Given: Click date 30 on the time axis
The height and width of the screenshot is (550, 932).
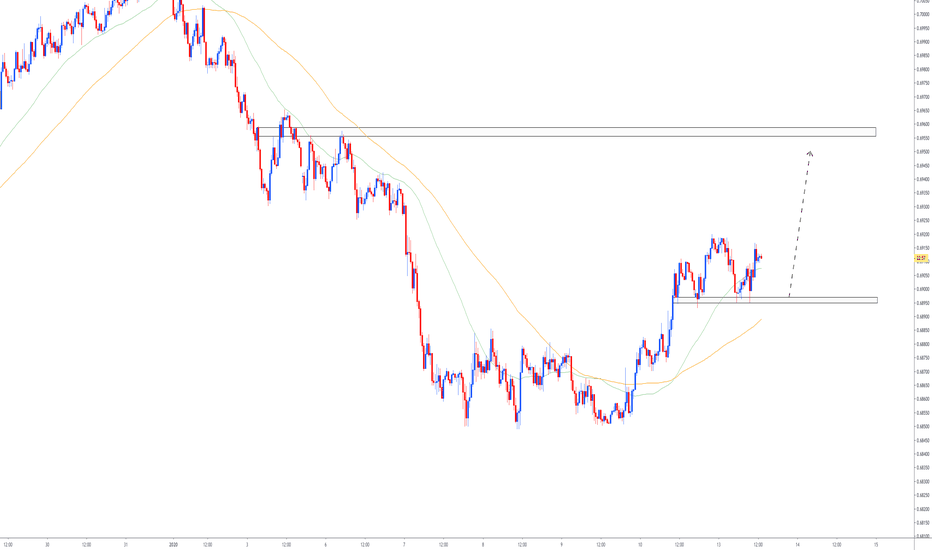Looking at the screenshot, I should coord(47,545).
